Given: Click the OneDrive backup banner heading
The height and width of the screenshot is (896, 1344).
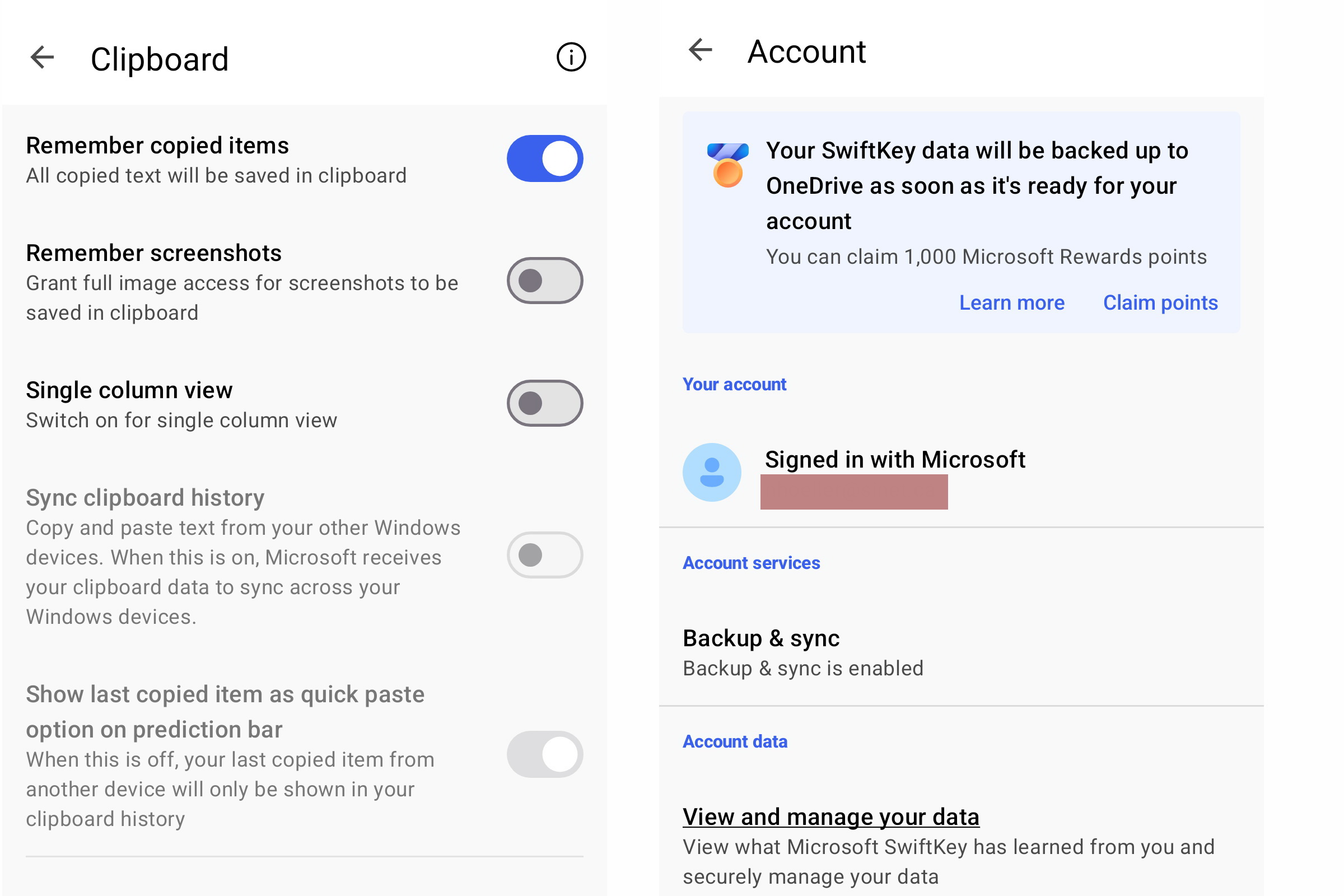Looking at the screenshot, I should [977, 186].
